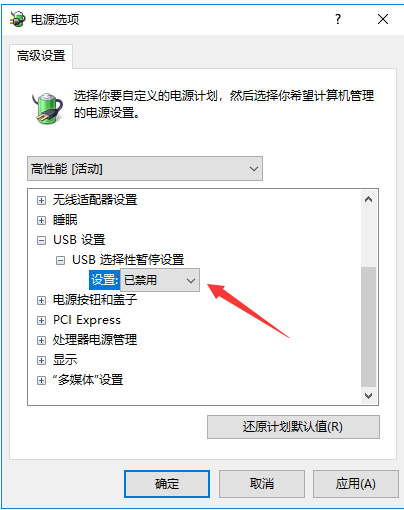Open the 高性能 [活动] plan dropdown
404x510 pixels.
coord(145,169)
